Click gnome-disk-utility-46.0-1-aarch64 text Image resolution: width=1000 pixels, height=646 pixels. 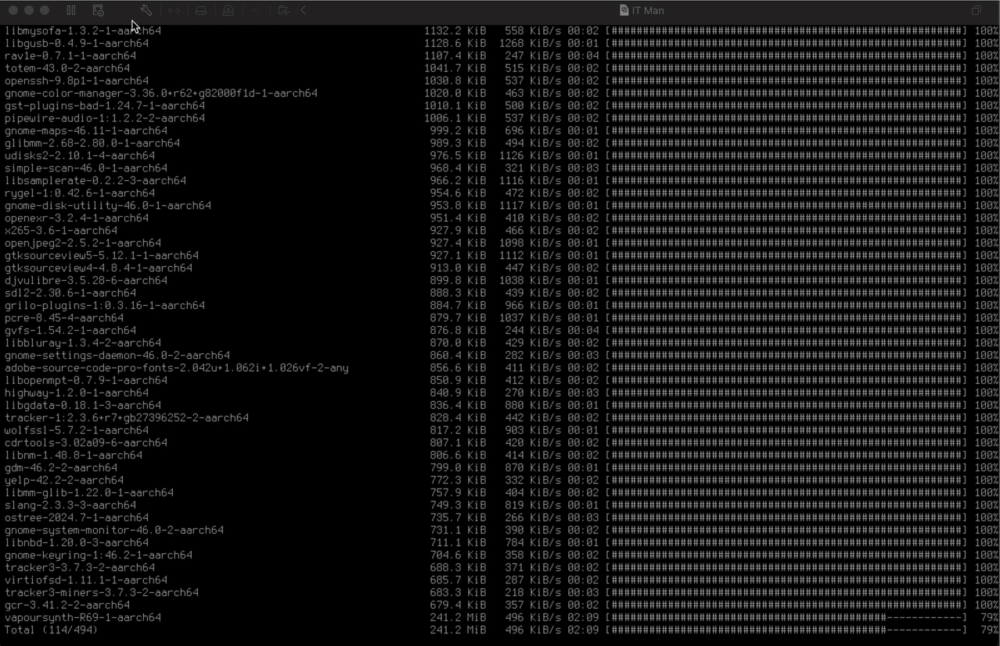[108, 205]
